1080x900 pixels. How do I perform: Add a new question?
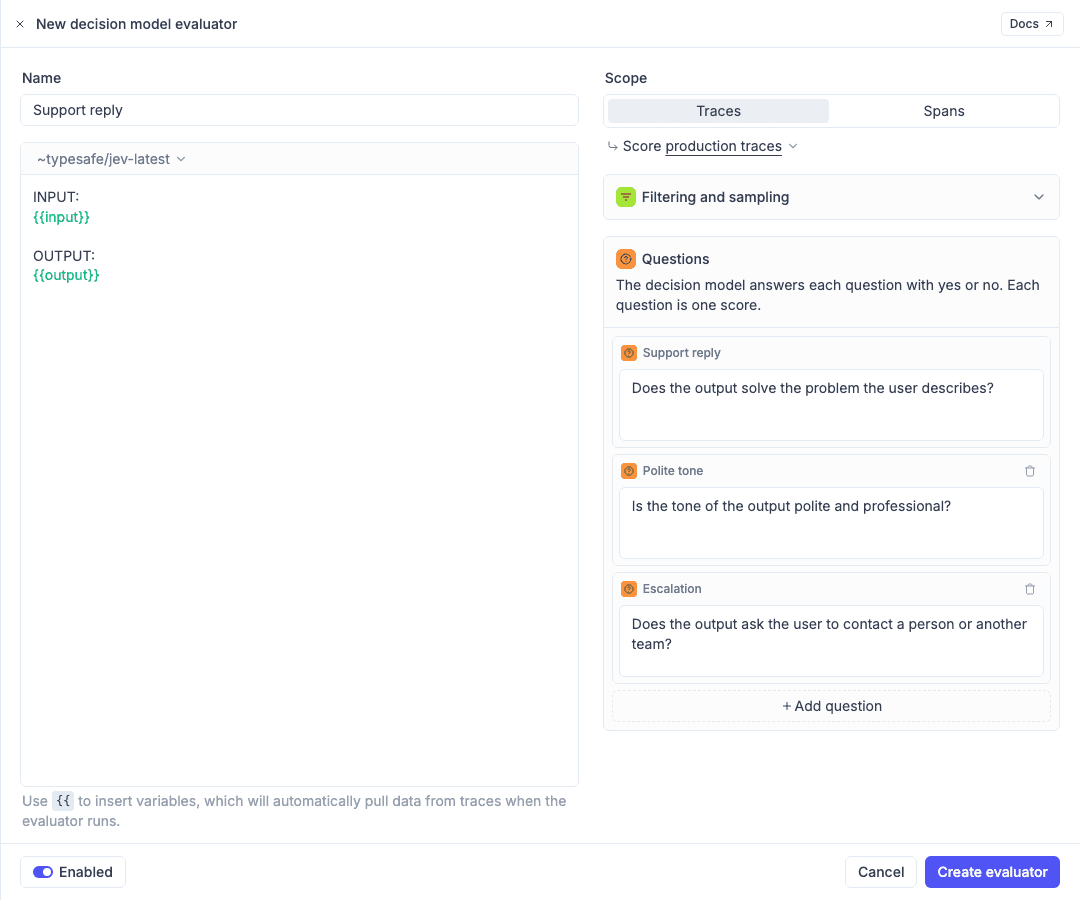pyautogui.click(x=831, y=706)
